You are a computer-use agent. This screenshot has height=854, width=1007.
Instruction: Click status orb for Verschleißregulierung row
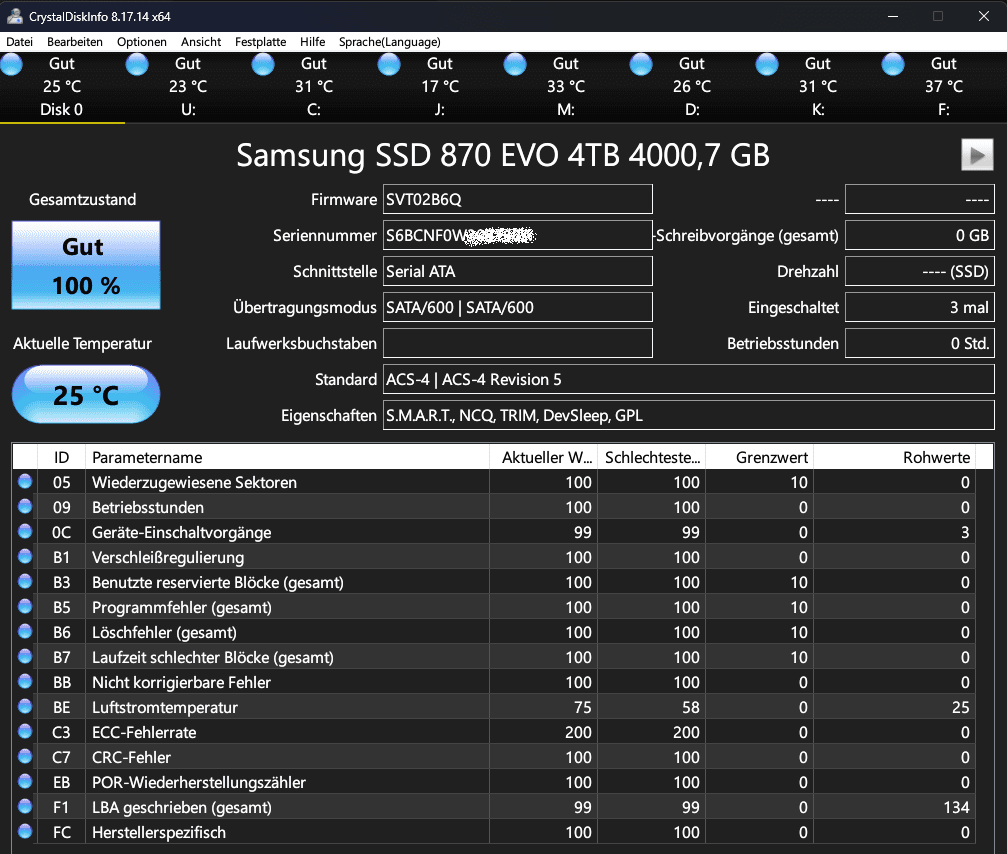pos(25,556)
